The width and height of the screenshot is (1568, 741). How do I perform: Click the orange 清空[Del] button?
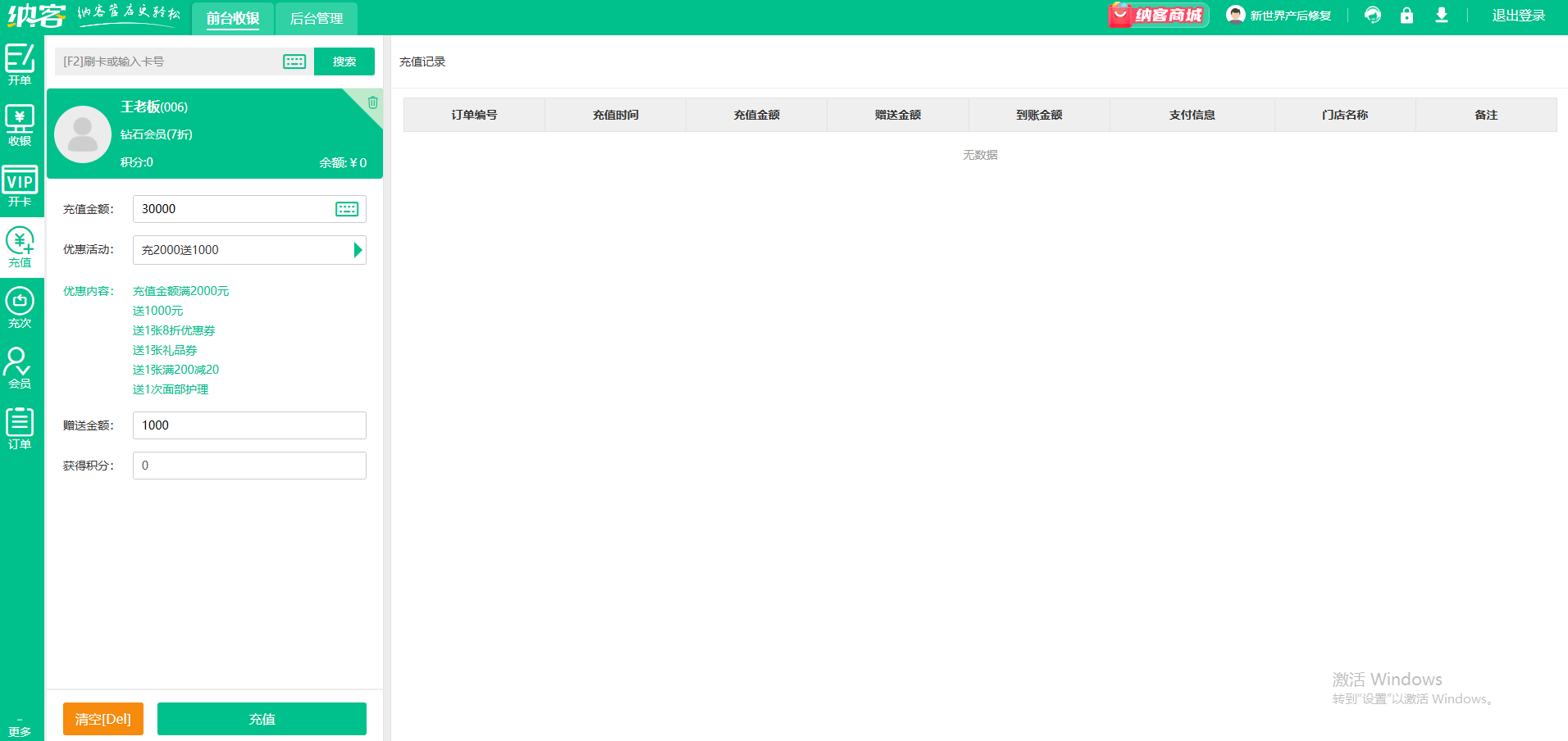[x=103, y=719]
